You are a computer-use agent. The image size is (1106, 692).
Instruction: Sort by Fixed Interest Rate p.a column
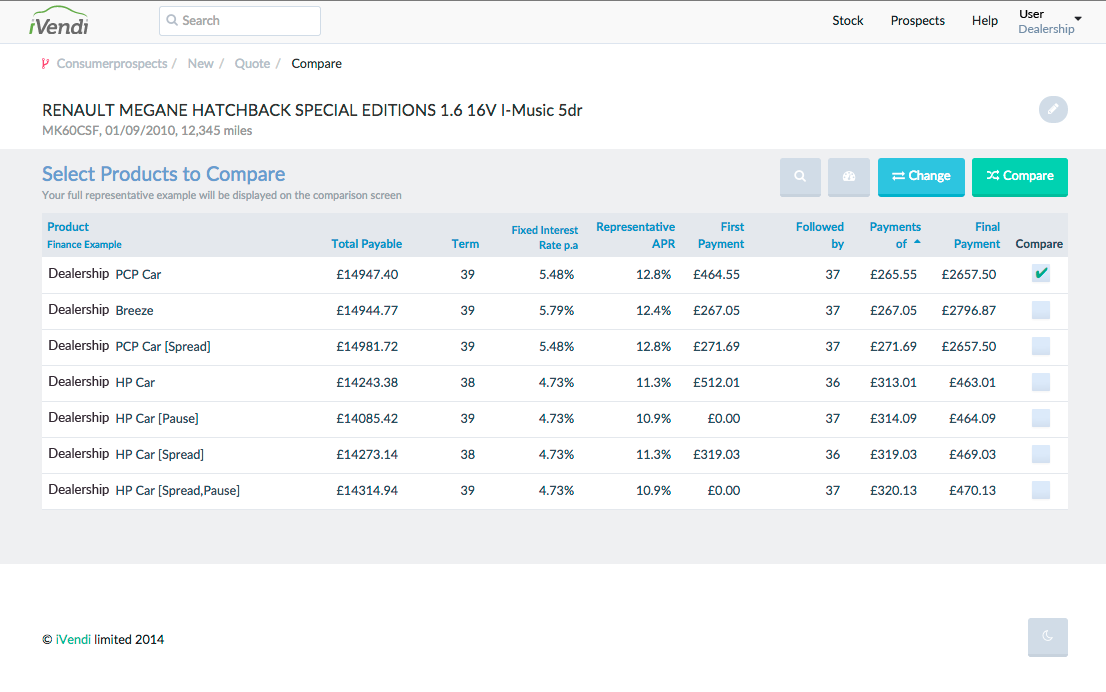point(545,237)
